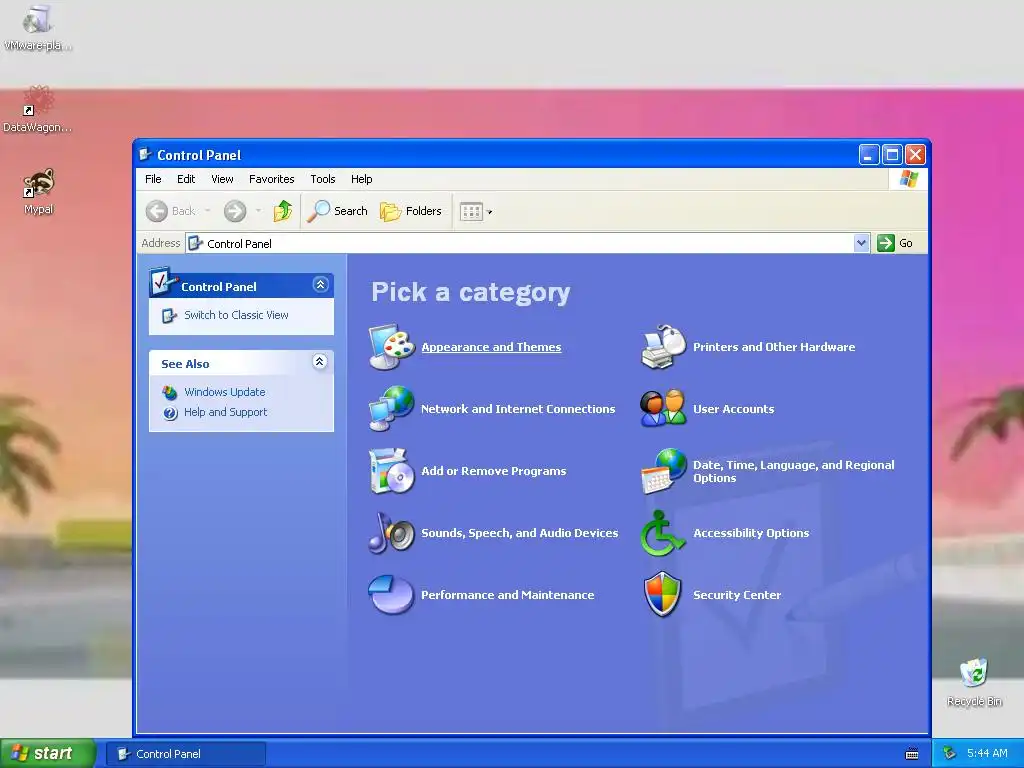
Task: Click the Switch to Classic View link
Action: pos(236,315)
